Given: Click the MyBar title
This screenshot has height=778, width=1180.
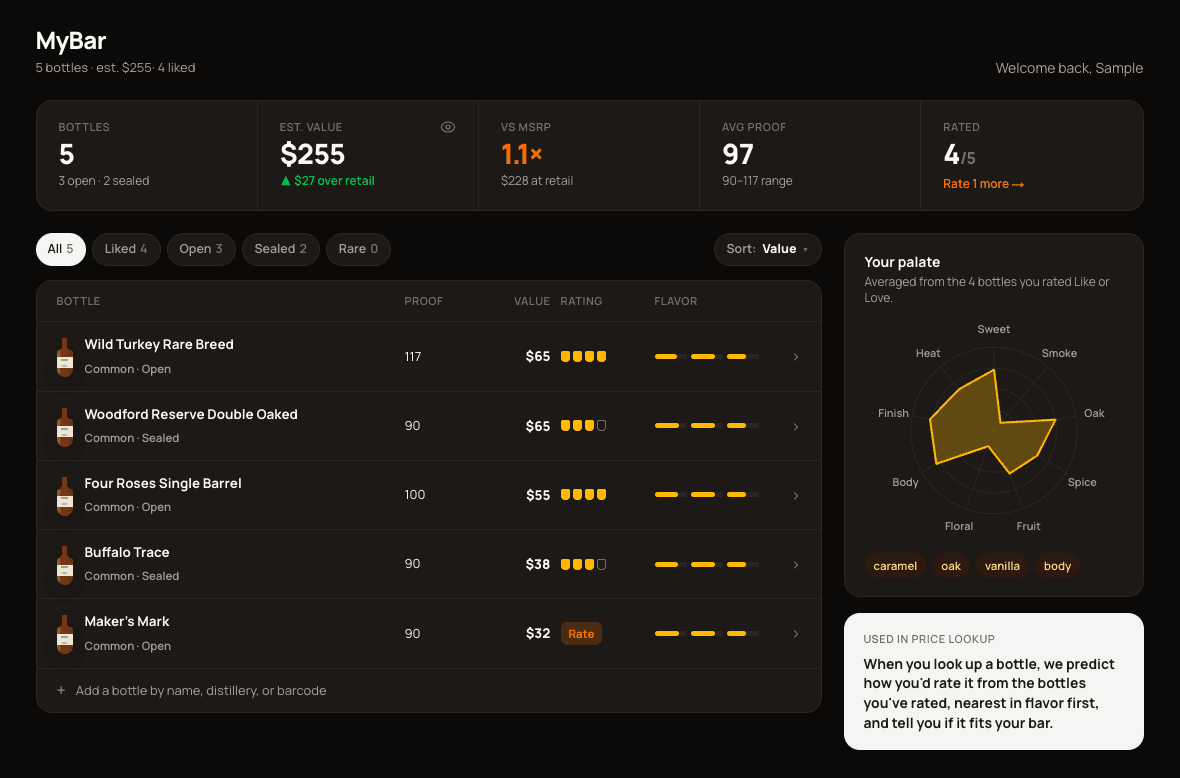Looking at the screenshot, I should pos(71,41).
